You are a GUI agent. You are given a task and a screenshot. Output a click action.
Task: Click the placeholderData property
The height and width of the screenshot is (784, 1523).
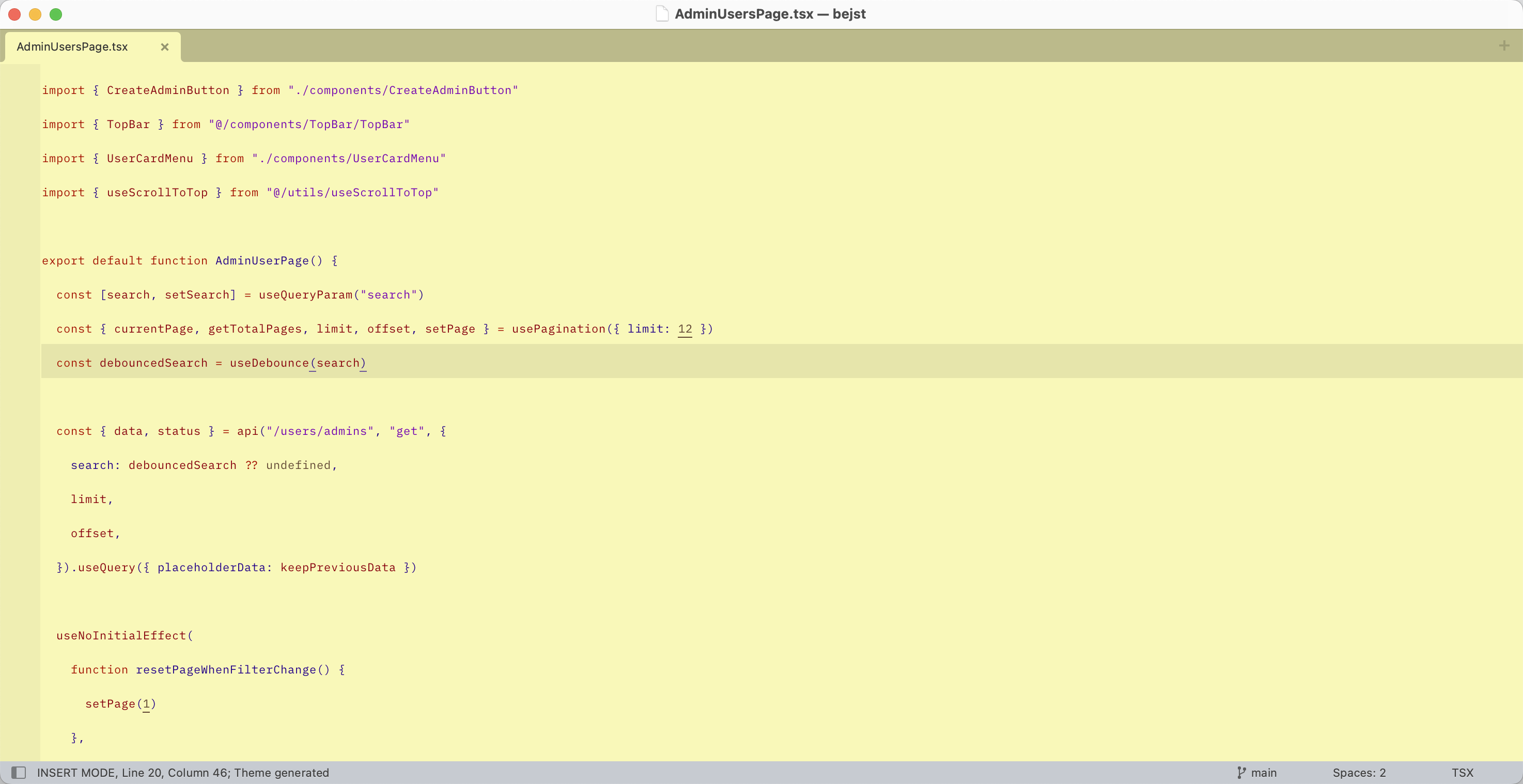coord(211,568)
